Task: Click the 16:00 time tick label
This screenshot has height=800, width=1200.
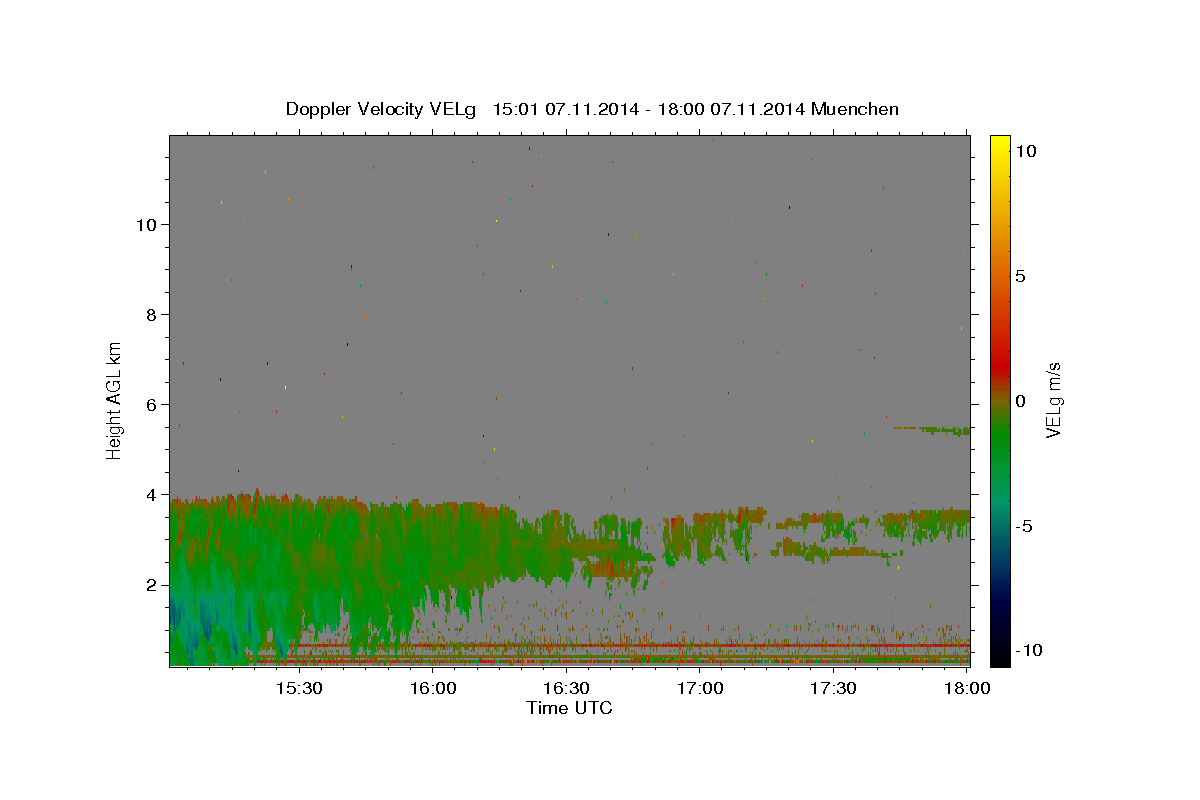Action: pos(432,688)
